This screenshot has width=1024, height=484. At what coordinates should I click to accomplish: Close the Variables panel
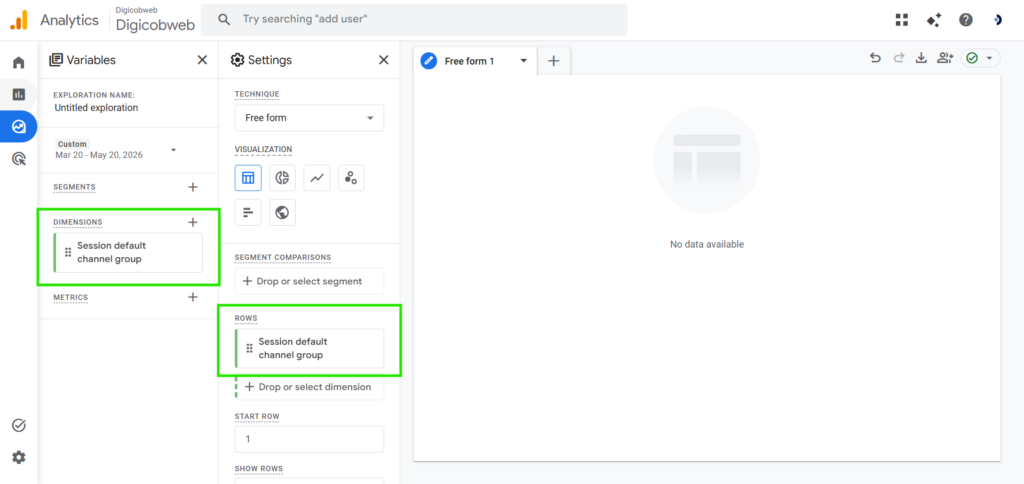[x=202, y=60]
